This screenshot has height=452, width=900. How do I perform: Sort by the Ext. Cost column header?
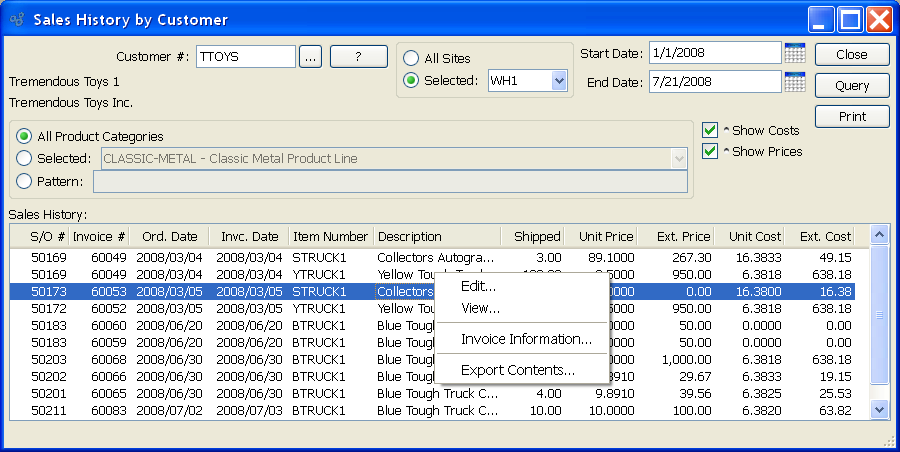pyautogui.click(x=820, y=237)
